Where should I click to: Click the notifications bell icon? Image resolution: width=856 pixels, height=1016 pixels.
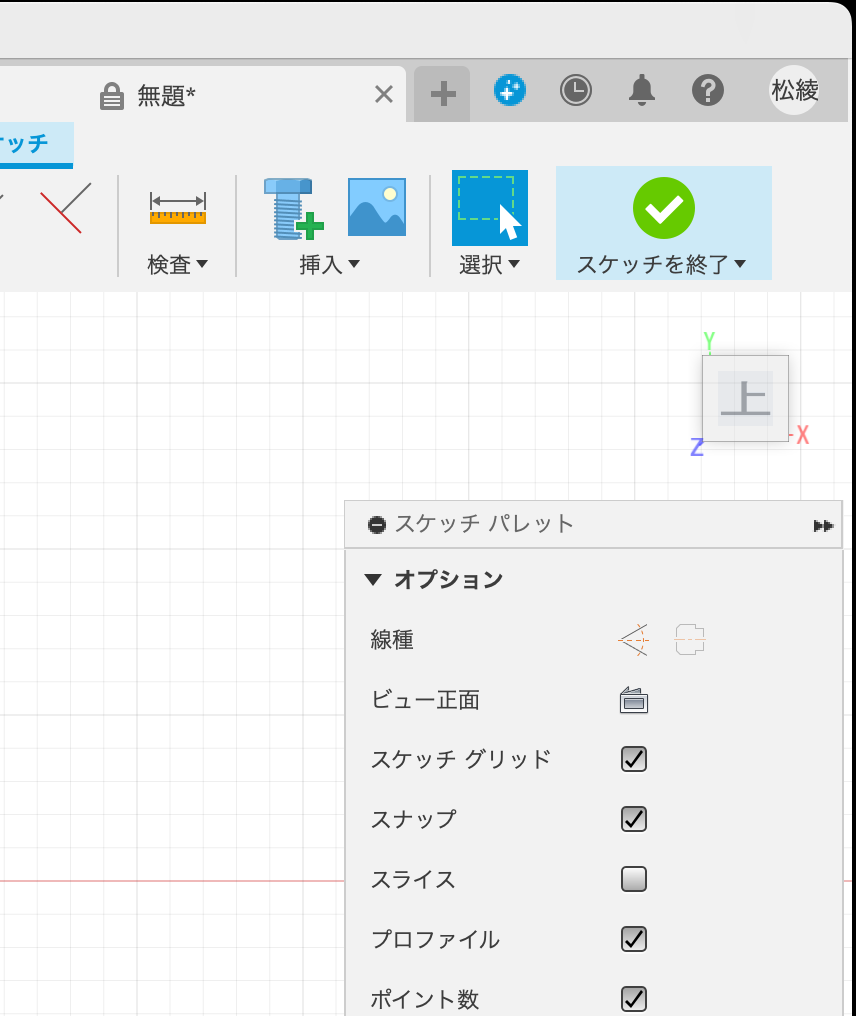coord(642,91)
